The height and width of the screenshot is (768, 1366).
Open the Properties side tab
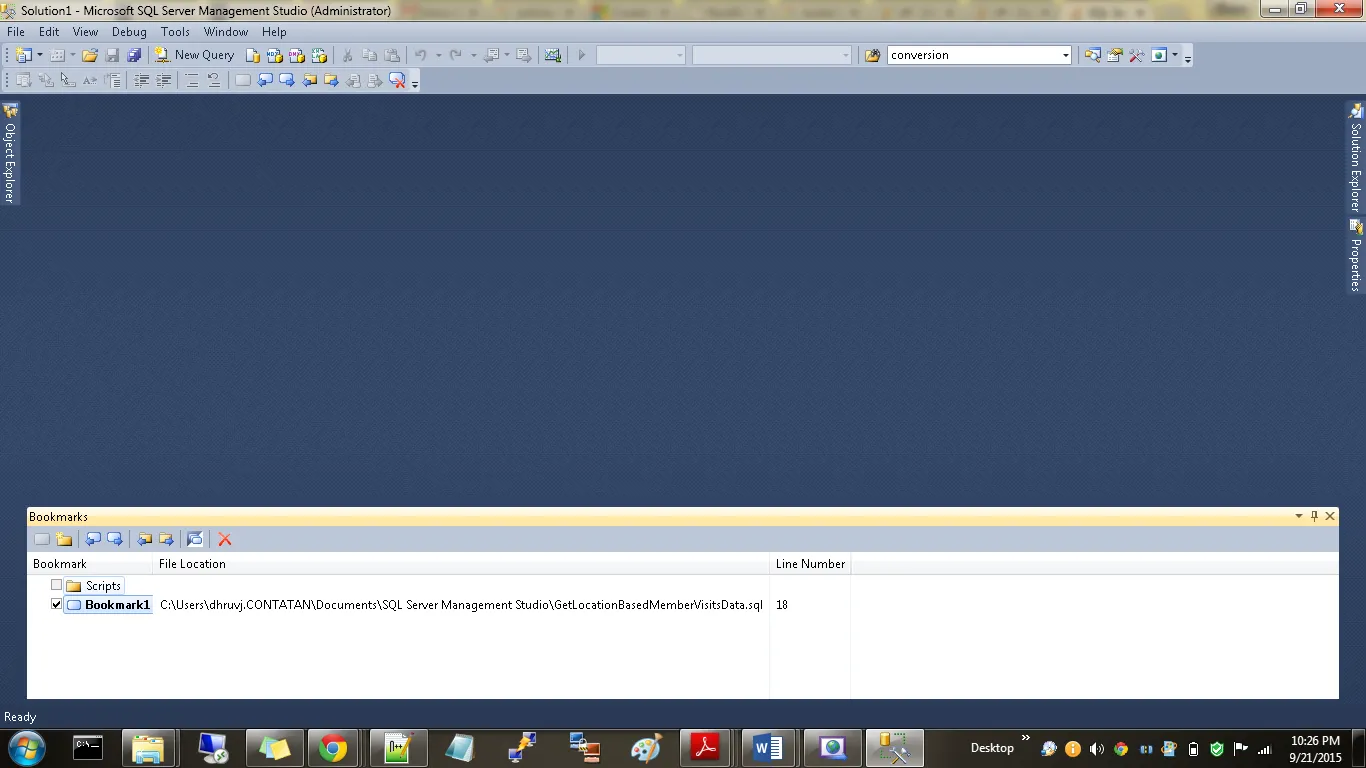click(x=1356, y=256)
